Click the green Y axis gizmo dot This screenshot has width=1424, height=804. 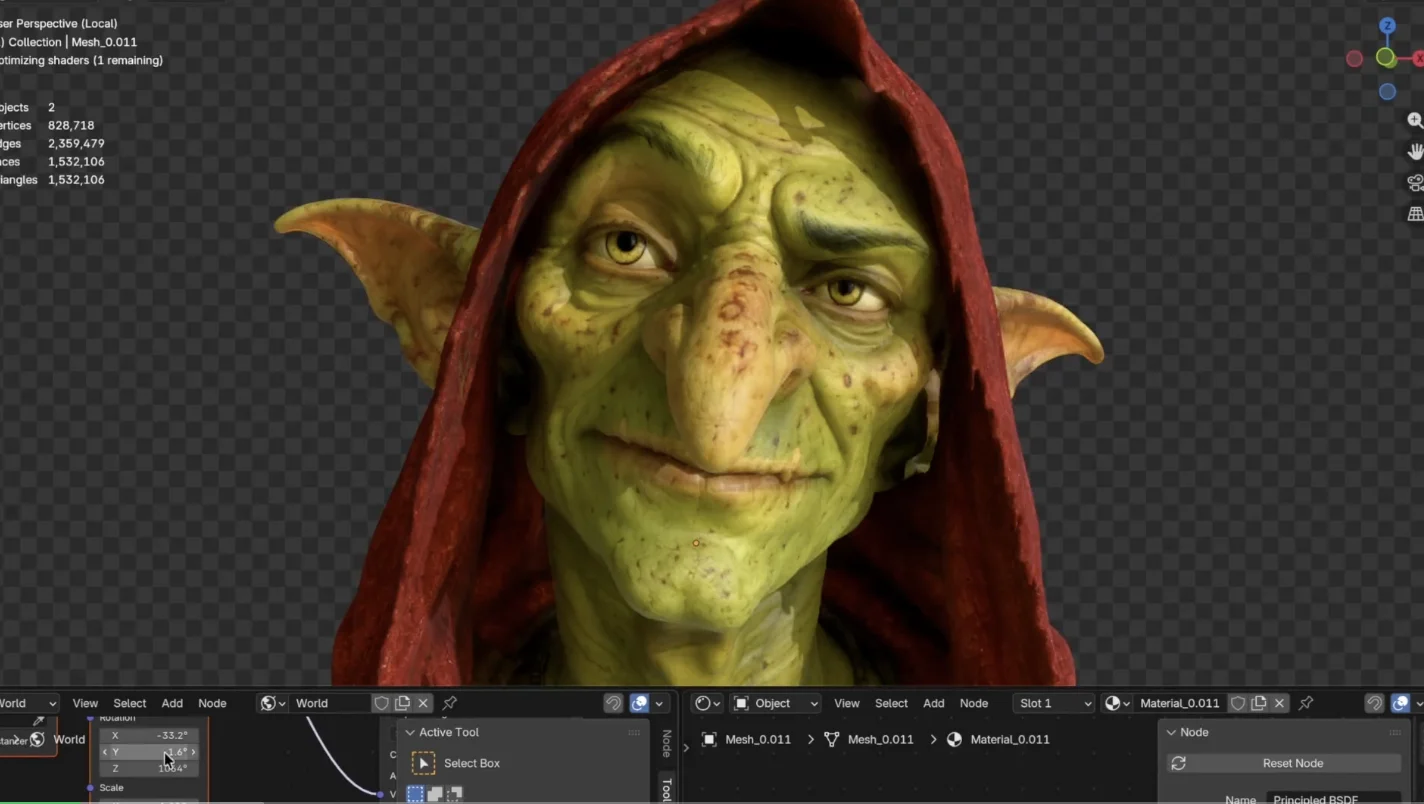pos(1385,58)
